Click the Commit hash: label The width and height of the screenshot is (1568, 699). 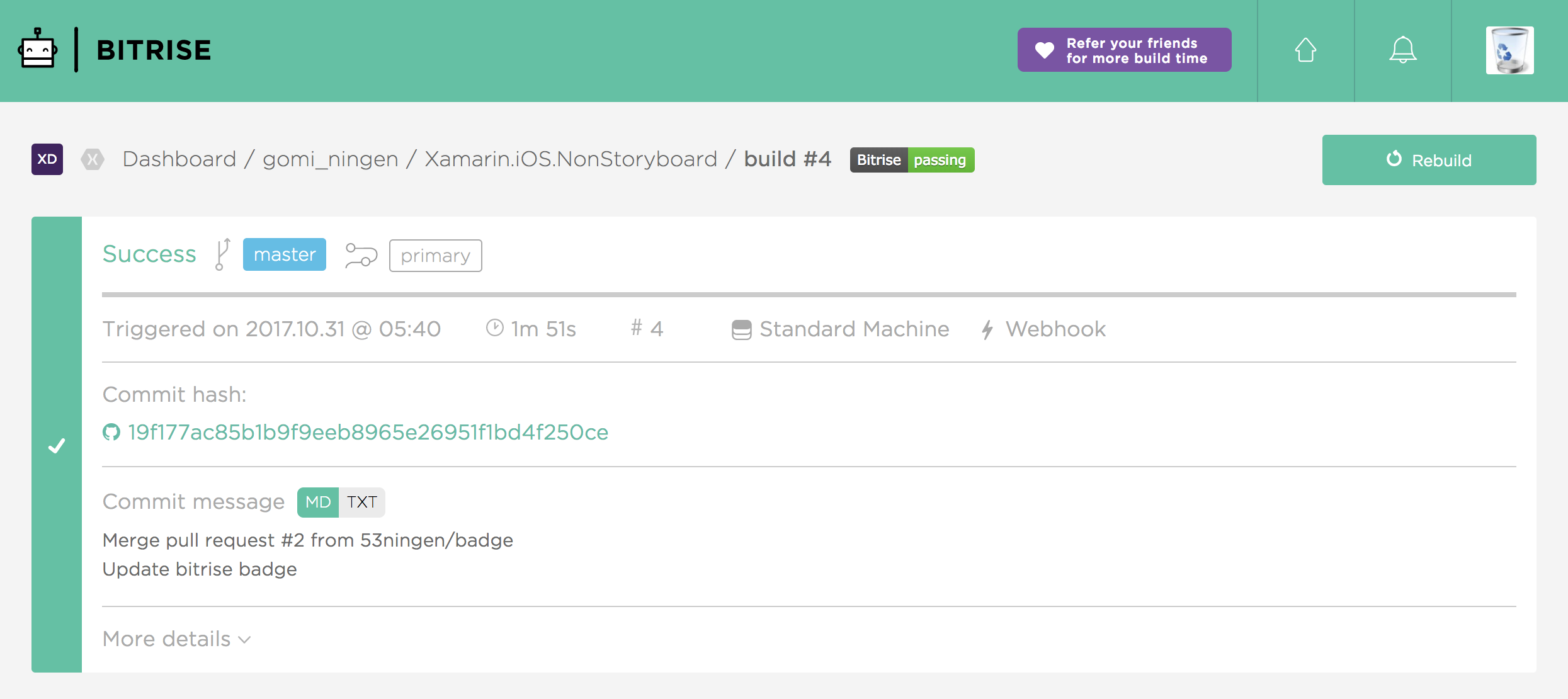(174, 395)
